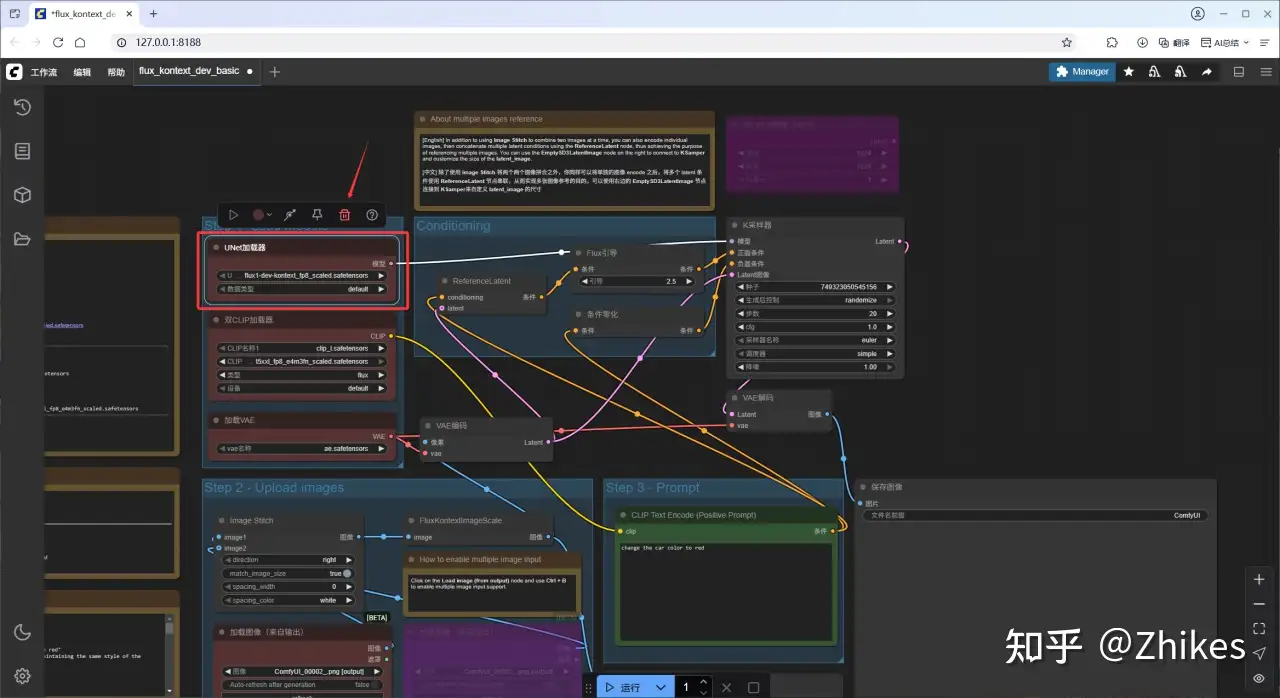Cancel current run X icon
This screenshot has height=698, width=1280.
coord(727,688)
